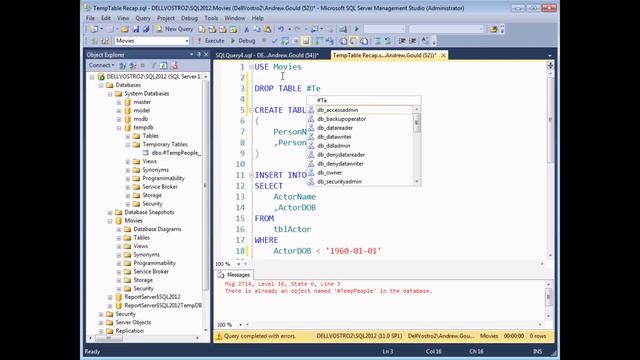This screenshot has height=360, width=640.
Task: Start debugging with the Debug button
Action: [x=243, y=41]
